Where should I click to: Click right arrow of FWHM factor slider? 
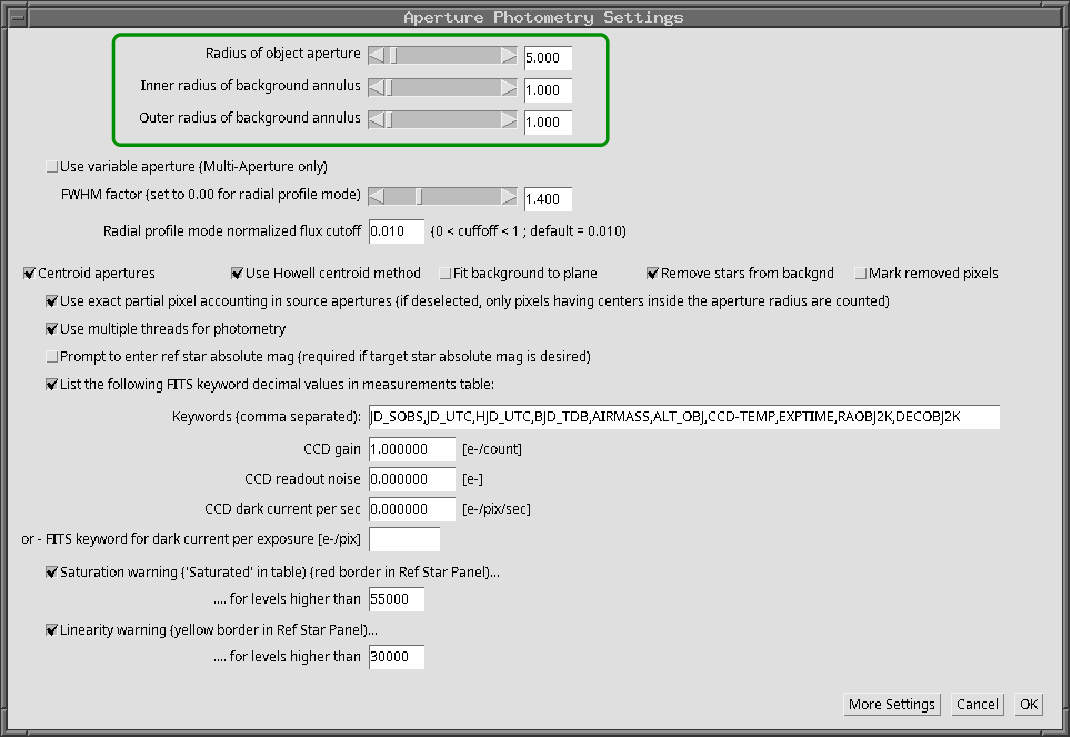(509, 196)
